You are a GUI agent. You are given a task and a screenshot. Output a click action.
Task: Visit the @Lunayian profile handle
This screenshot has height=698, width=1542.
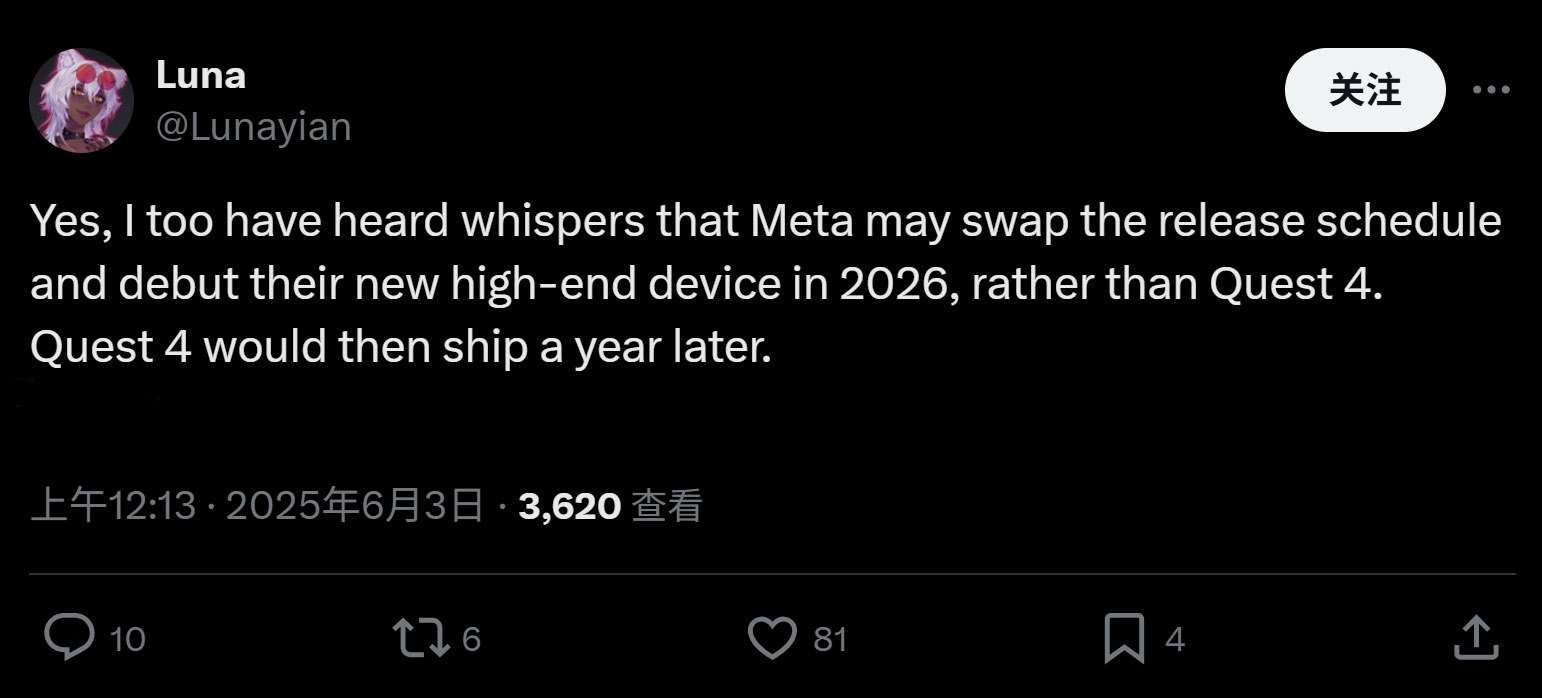point(255,126)
